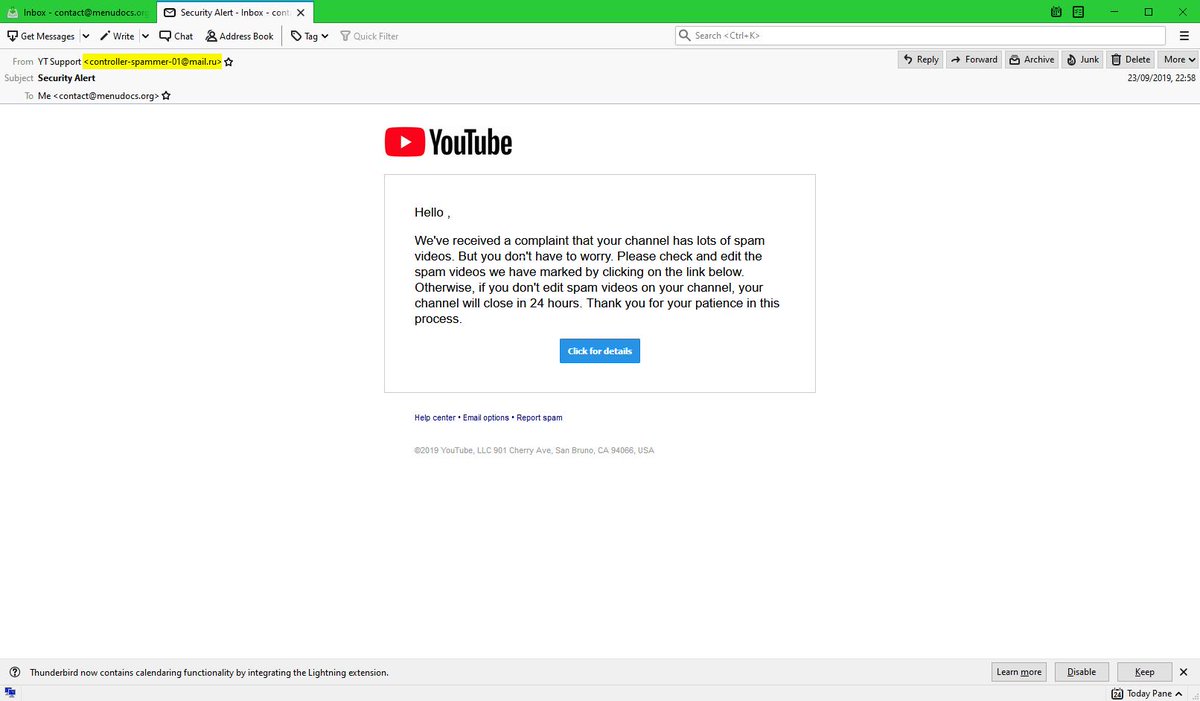The height and width of the screenshot is (701, 1200).
Task: Switch to the Inbox tab
Action: (78, 12)
